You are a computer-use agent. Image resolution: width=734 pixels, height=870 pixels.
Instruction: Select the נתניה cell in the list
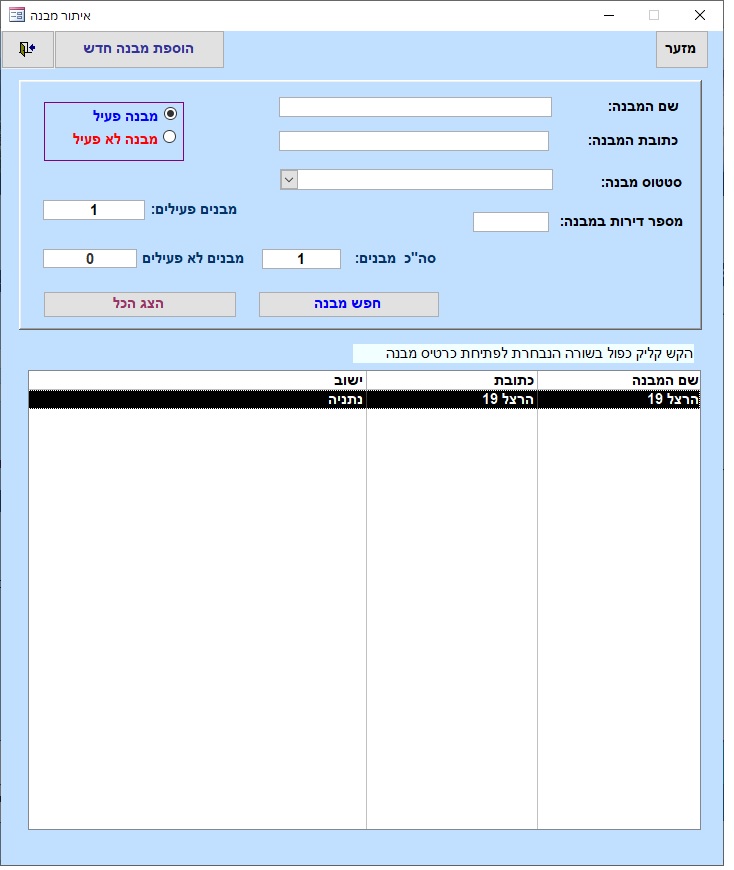coord(198,399)
